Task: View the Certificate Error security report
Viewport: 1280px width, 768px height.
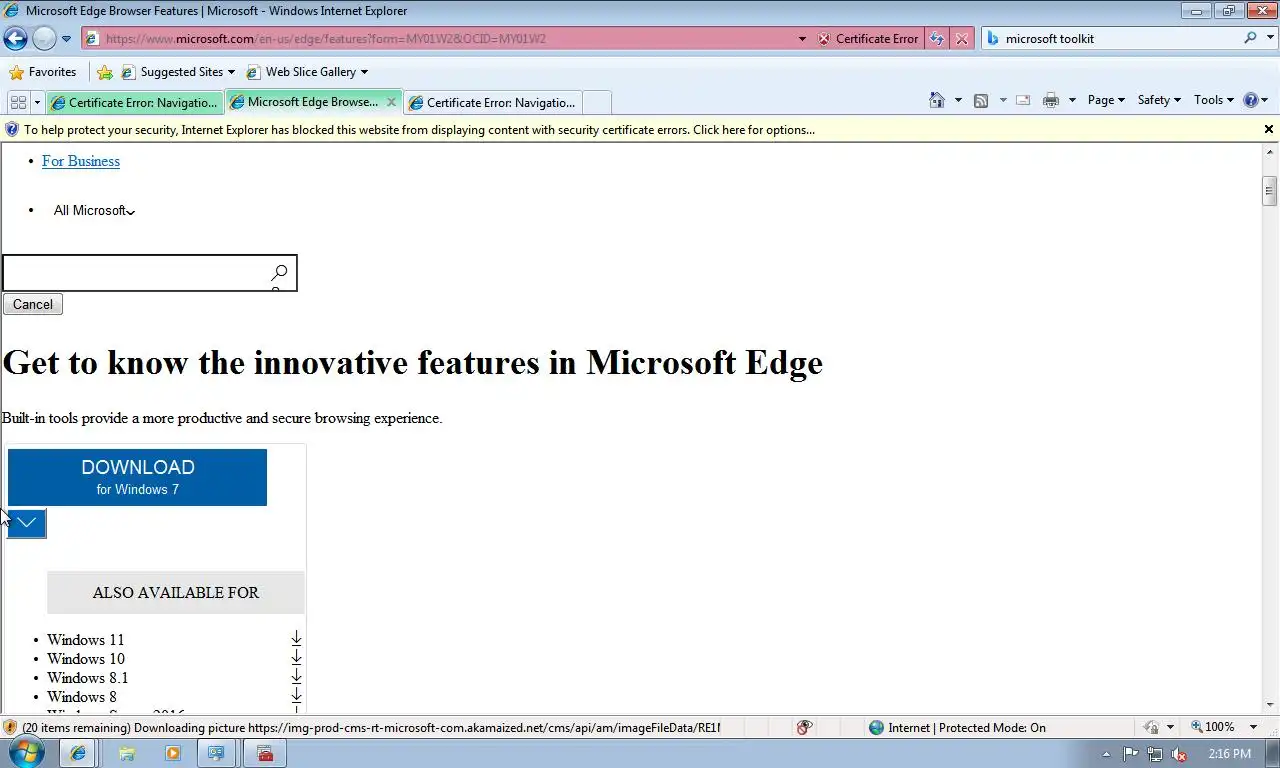Action: tap(868, 39)
